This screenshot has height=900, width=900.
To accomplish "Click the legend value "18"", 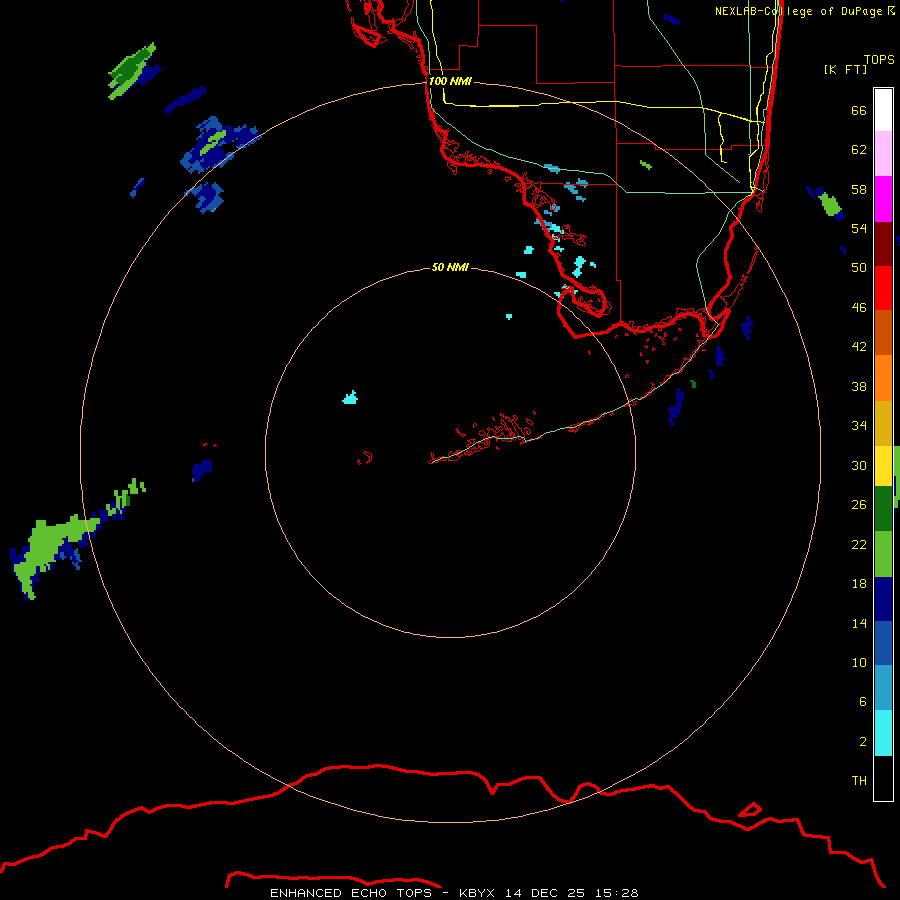I will [x=859, y=584].
